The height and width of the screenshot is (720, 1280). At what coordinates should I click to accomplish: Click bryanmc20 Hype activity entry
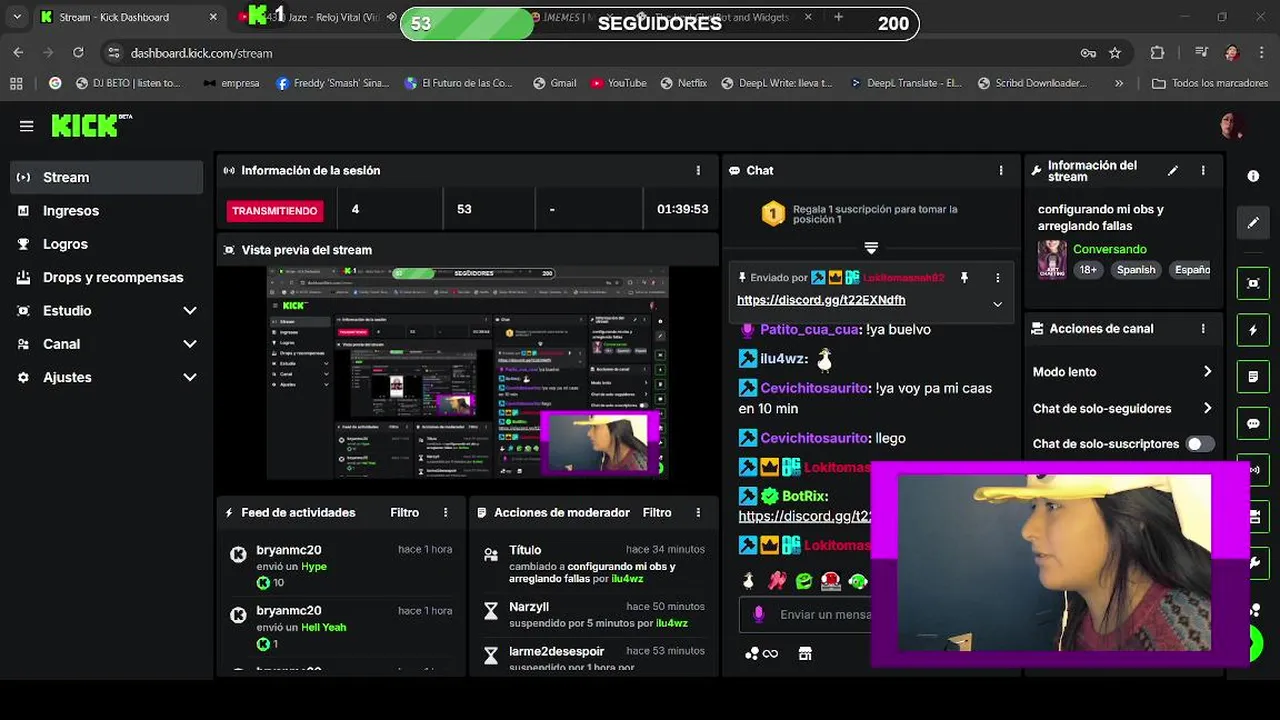pos(340,566)
